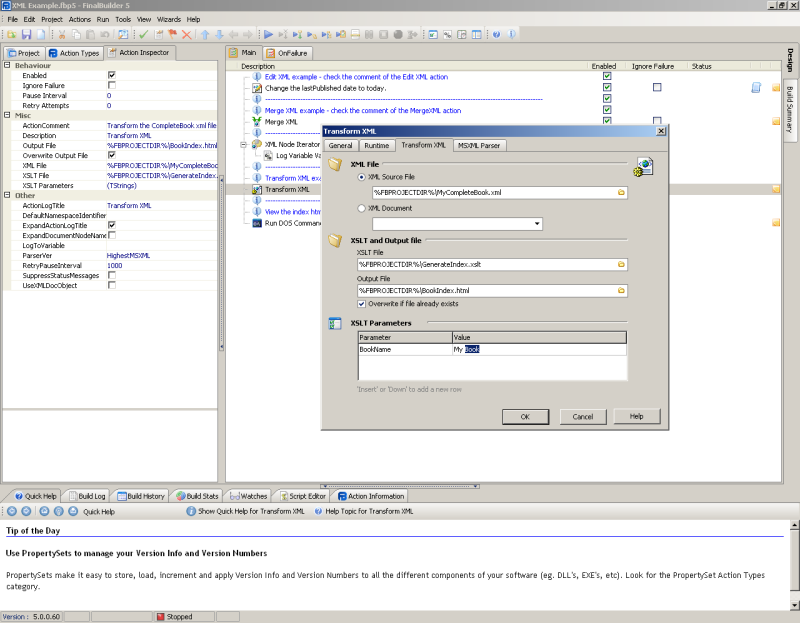Open the XML Document dropdown list
The image size is (800, 623).
coord(538,223)
